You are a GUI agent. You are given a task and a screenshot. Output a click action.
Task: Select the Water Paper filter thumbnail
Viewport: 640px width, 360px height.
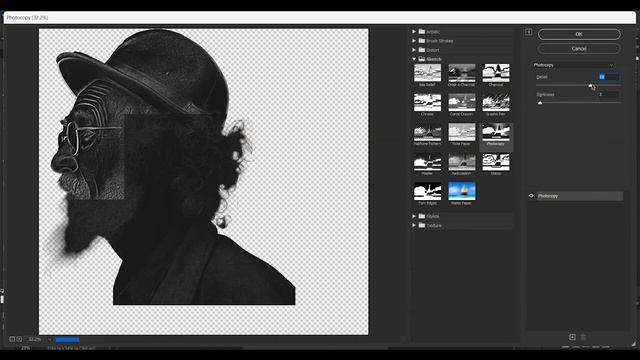tap(462, 191)
